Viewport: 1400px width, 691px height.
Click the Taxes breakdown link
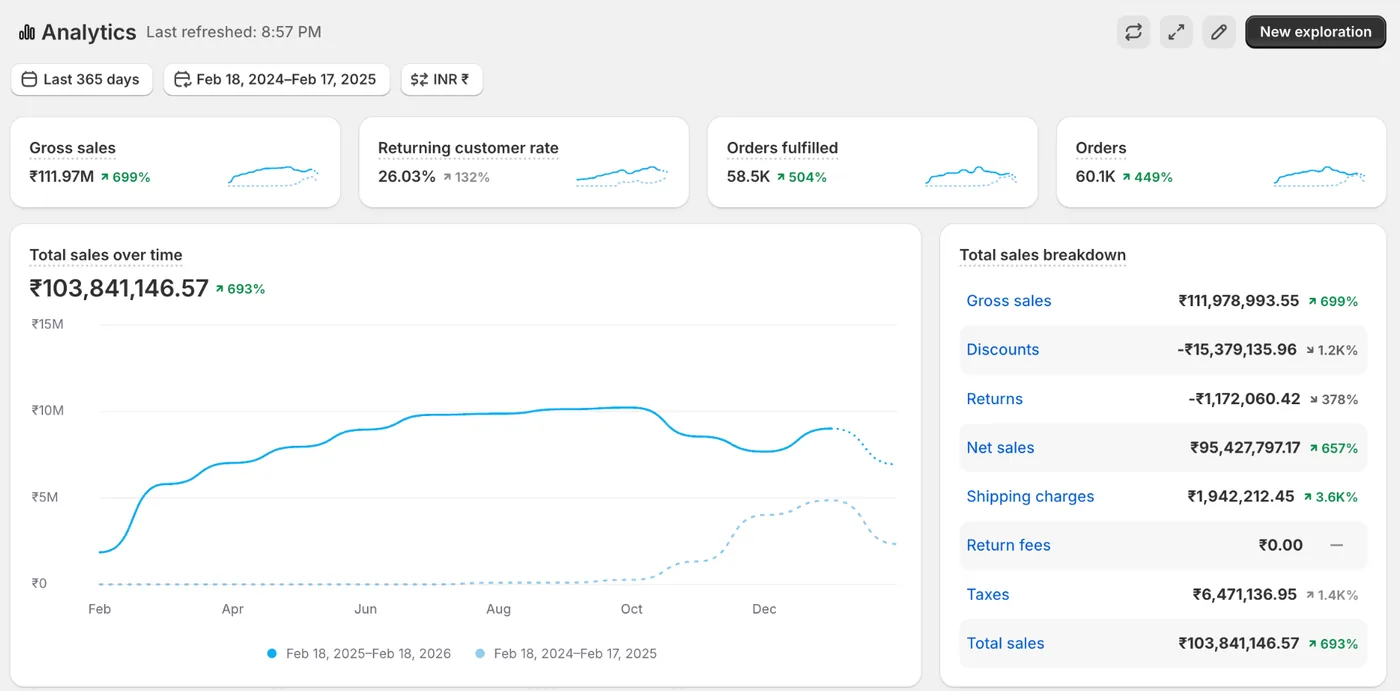(x=988, y=595)
